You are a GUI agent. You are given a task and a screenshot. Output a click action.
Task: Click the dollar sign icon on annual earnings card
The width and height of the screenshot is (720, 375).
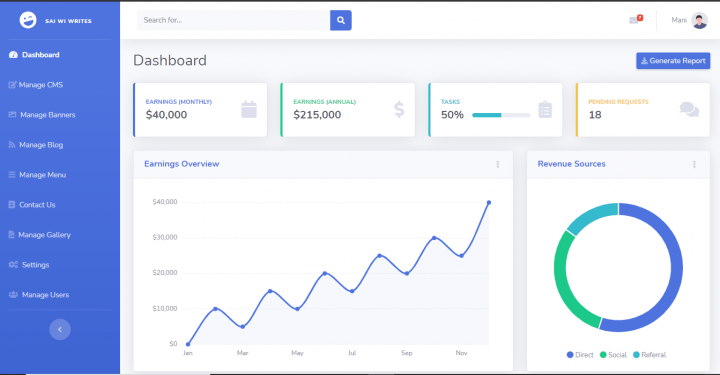[x=399, y=109]
